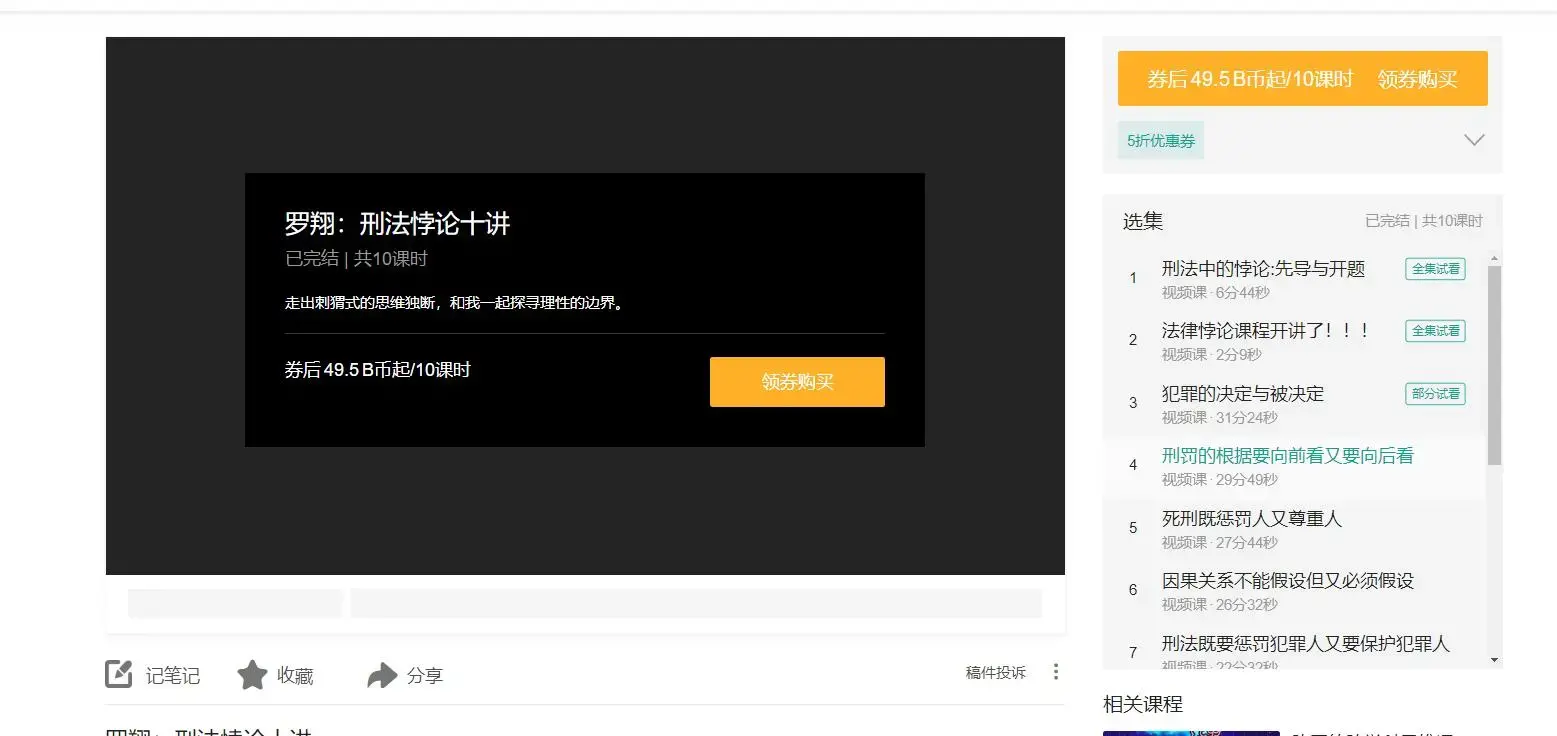Click the 5折优惠券 coupon tag
The width and height of the screenshot is (1557, 736).
(1160, 140)
